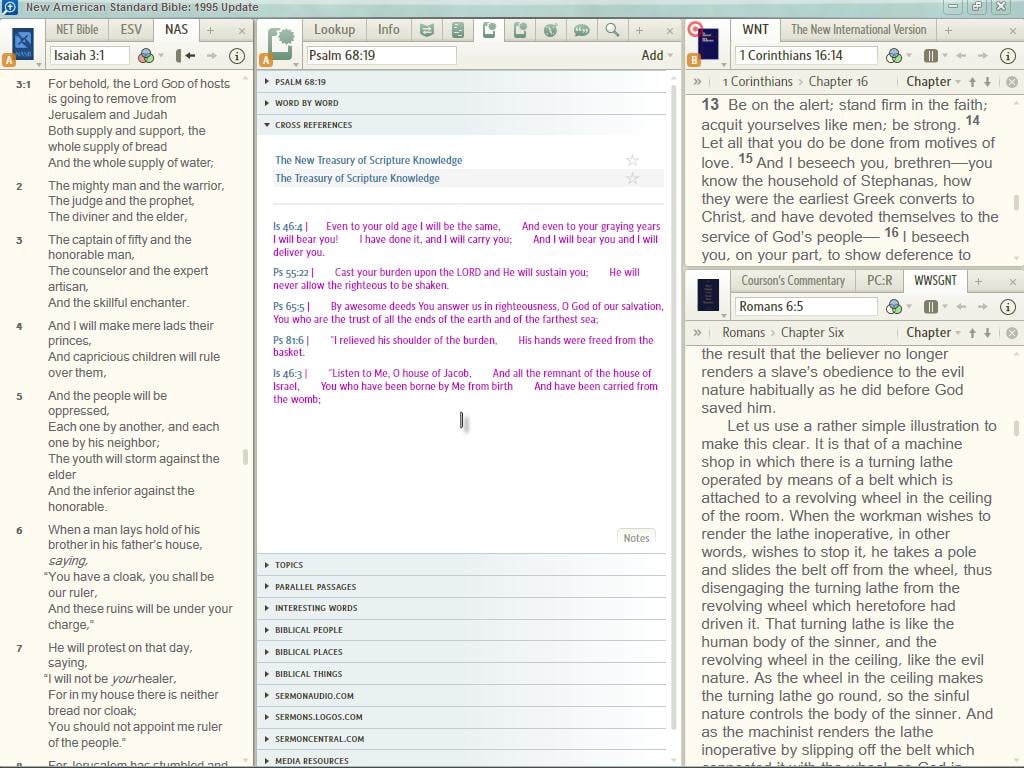This screenshot has height=768, width=1024.
Task: Click the forward navigation arrow in the WNT panel
Action: (x=983, y=56)
